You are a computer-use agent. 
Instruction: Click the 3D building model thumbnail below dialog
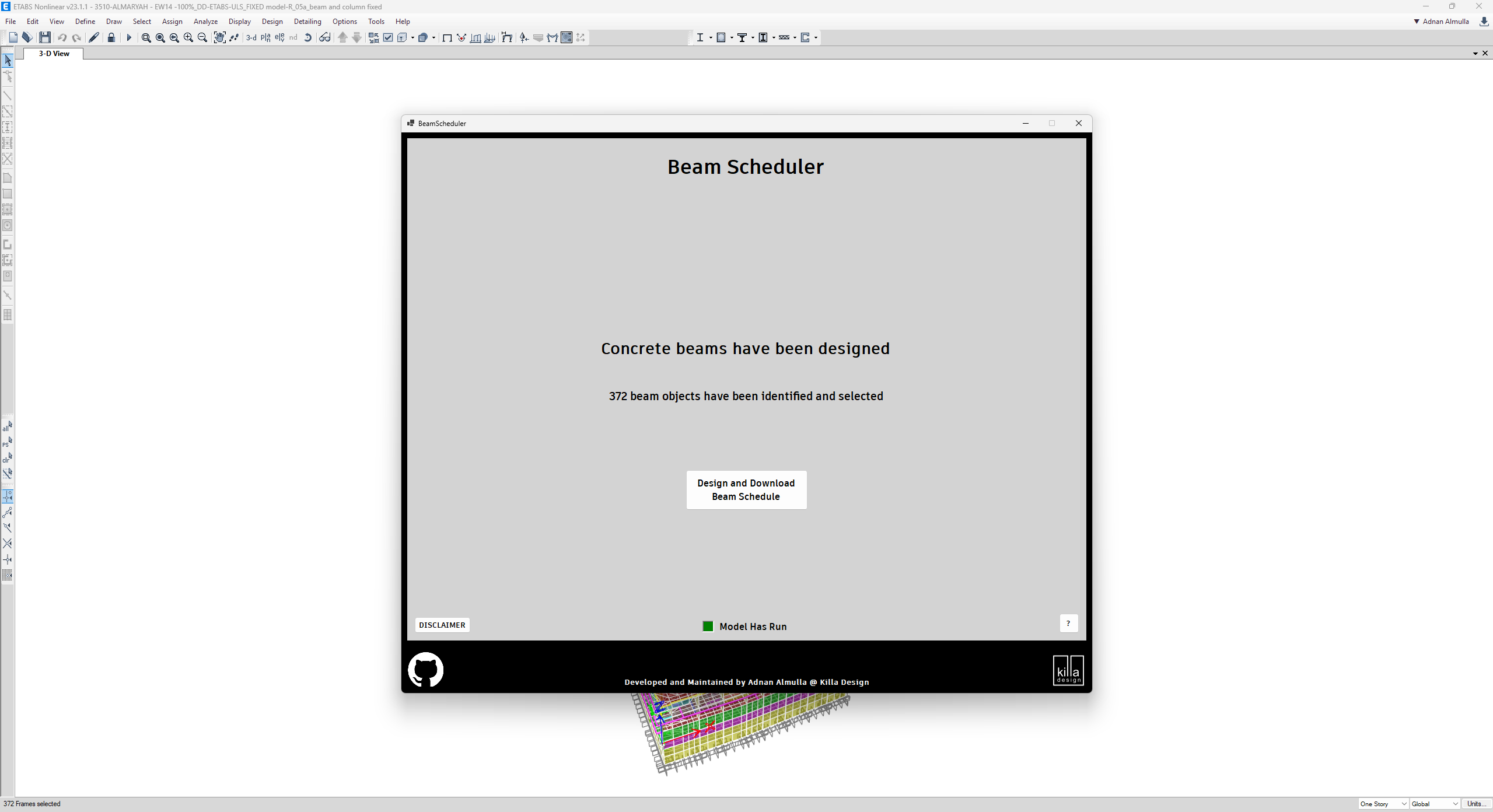740,734
